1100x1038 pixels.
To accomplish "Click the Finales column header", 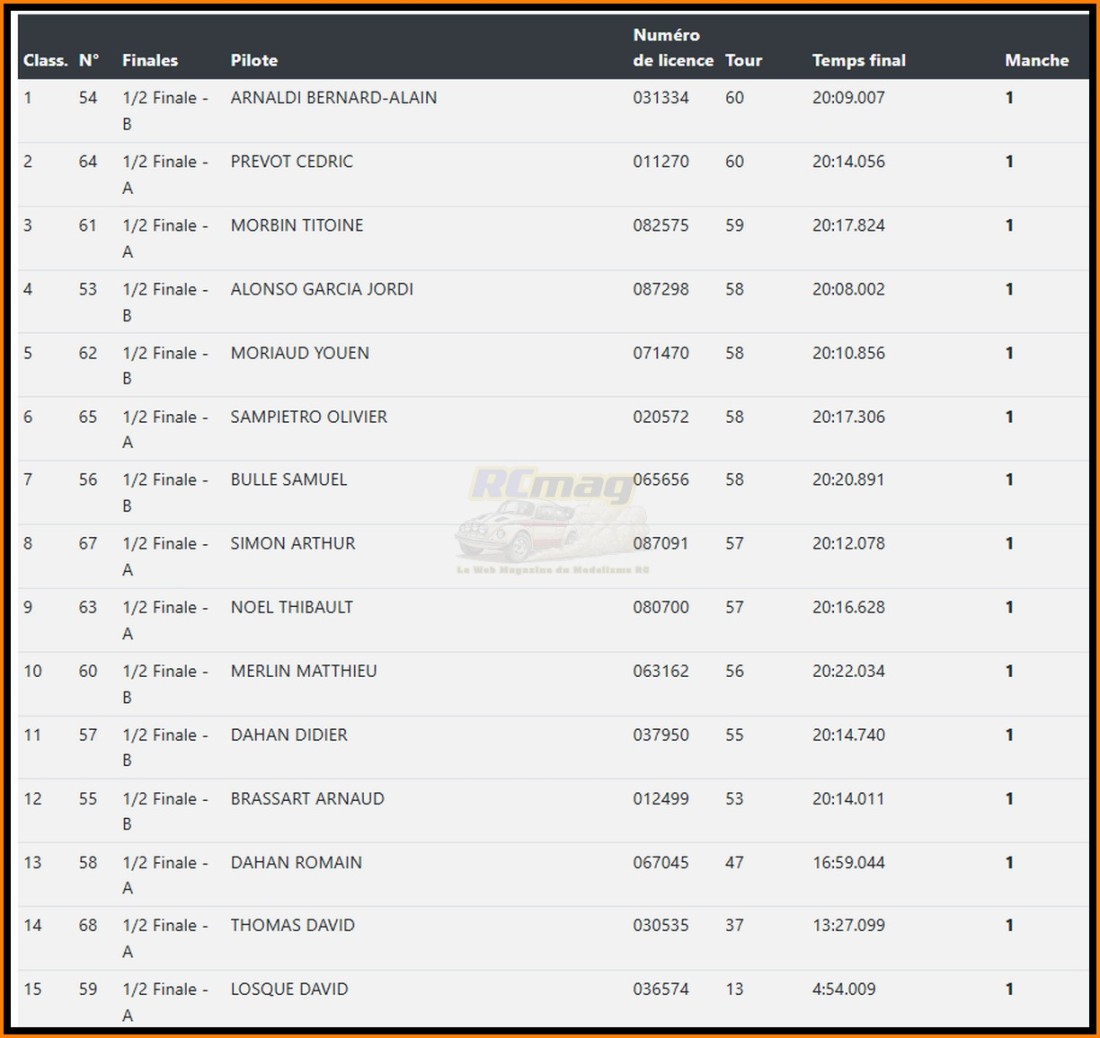I will (x=150, y=60).
